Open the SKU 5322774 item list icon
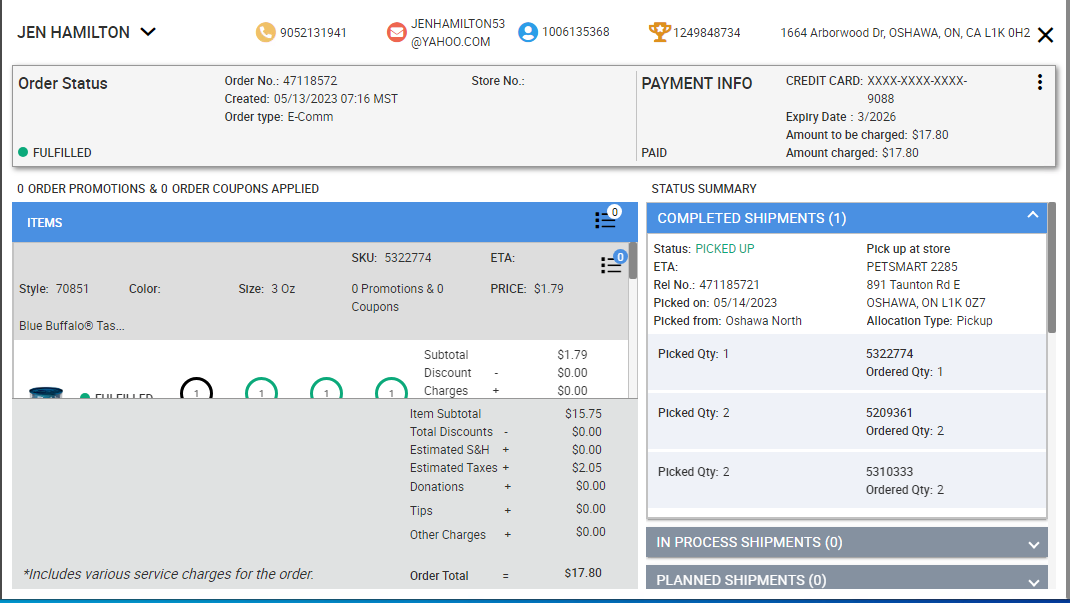 pyautogui.click(x=611, y=265)
